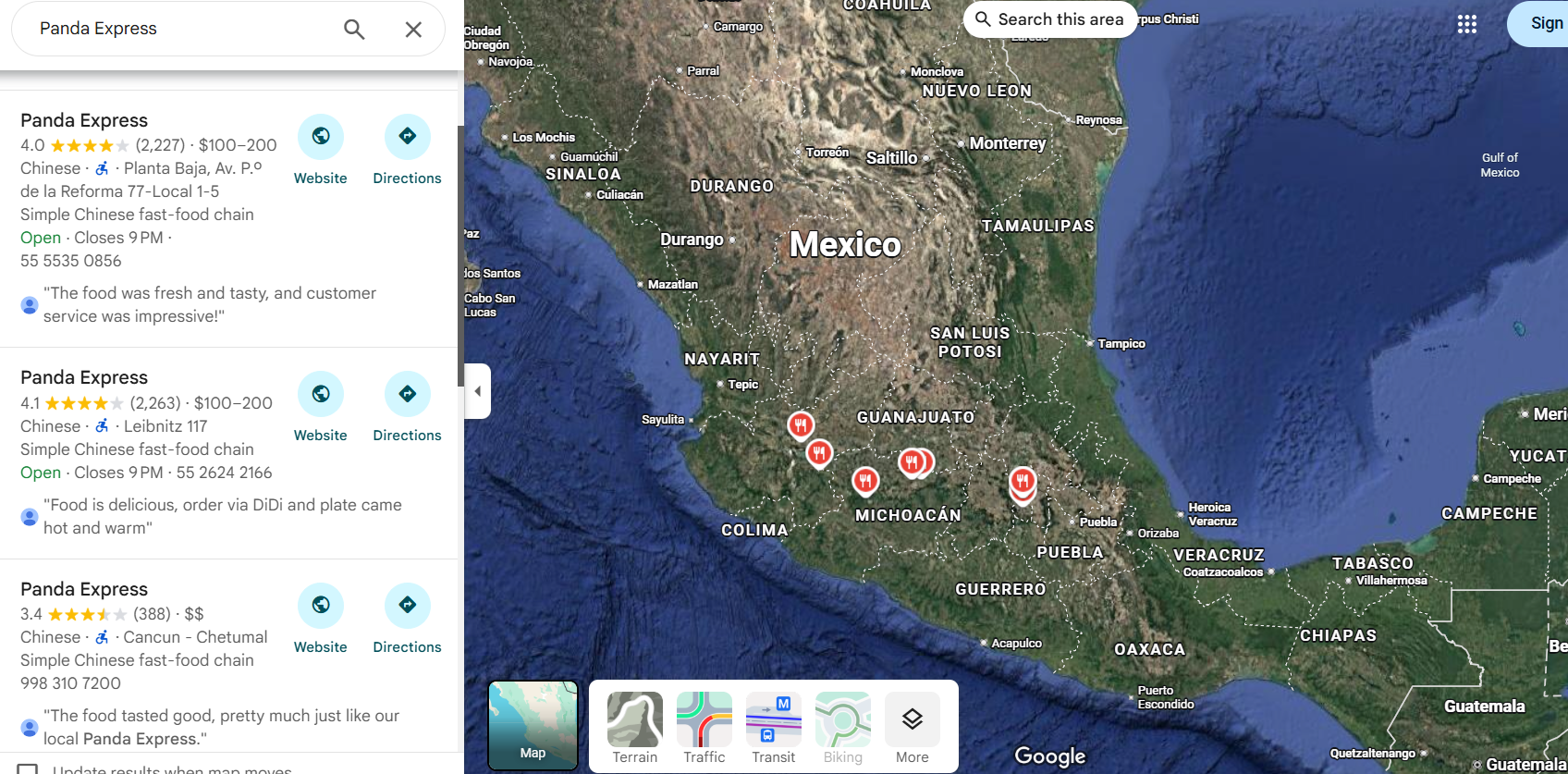Image resolution: width=1568 pixels, height=774 pixels.
Task: Open Website for Cancun Panda Express
Action: pos(321,620)
